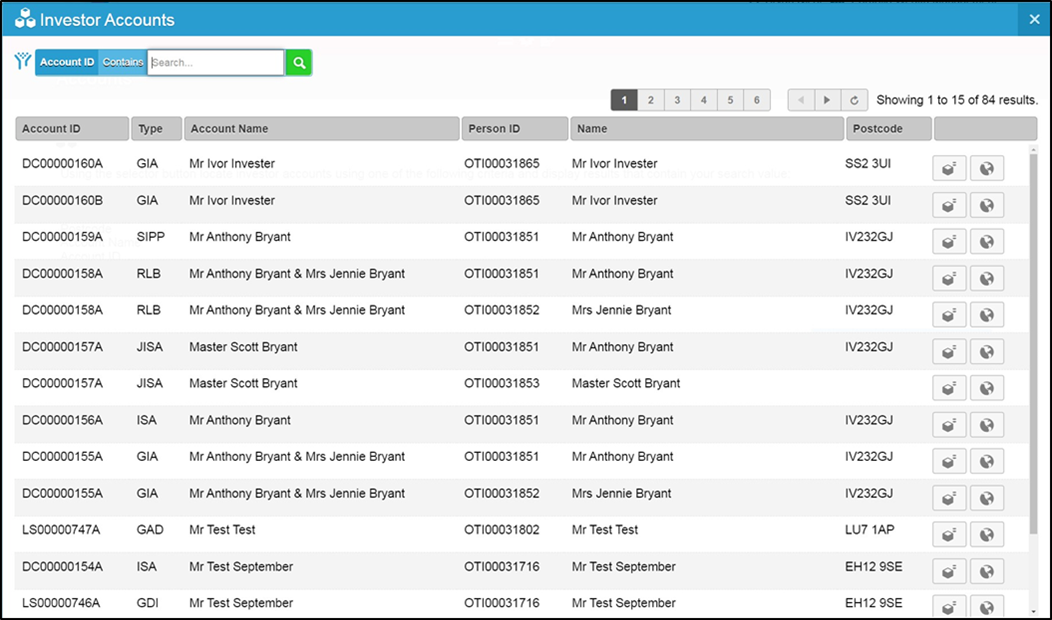
Task: Globe icon for RLB row with OTI00031852
Action: click(x=986, y=315)
